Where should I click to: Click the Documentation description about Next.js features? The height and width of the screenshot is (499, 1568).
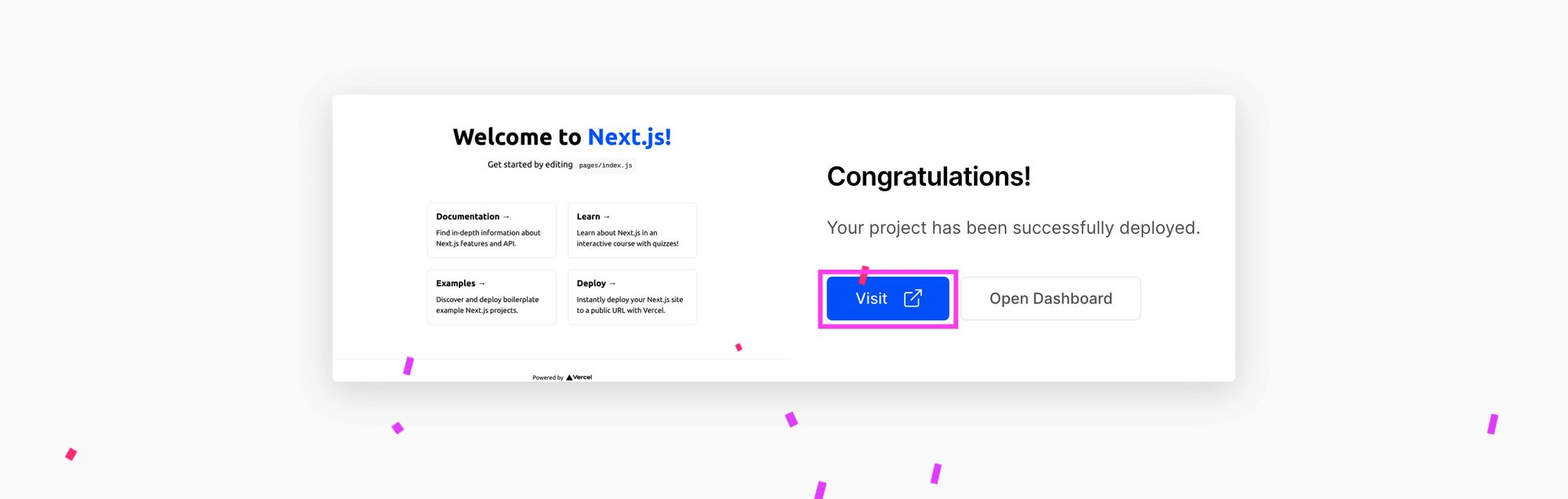pos(488,238)
